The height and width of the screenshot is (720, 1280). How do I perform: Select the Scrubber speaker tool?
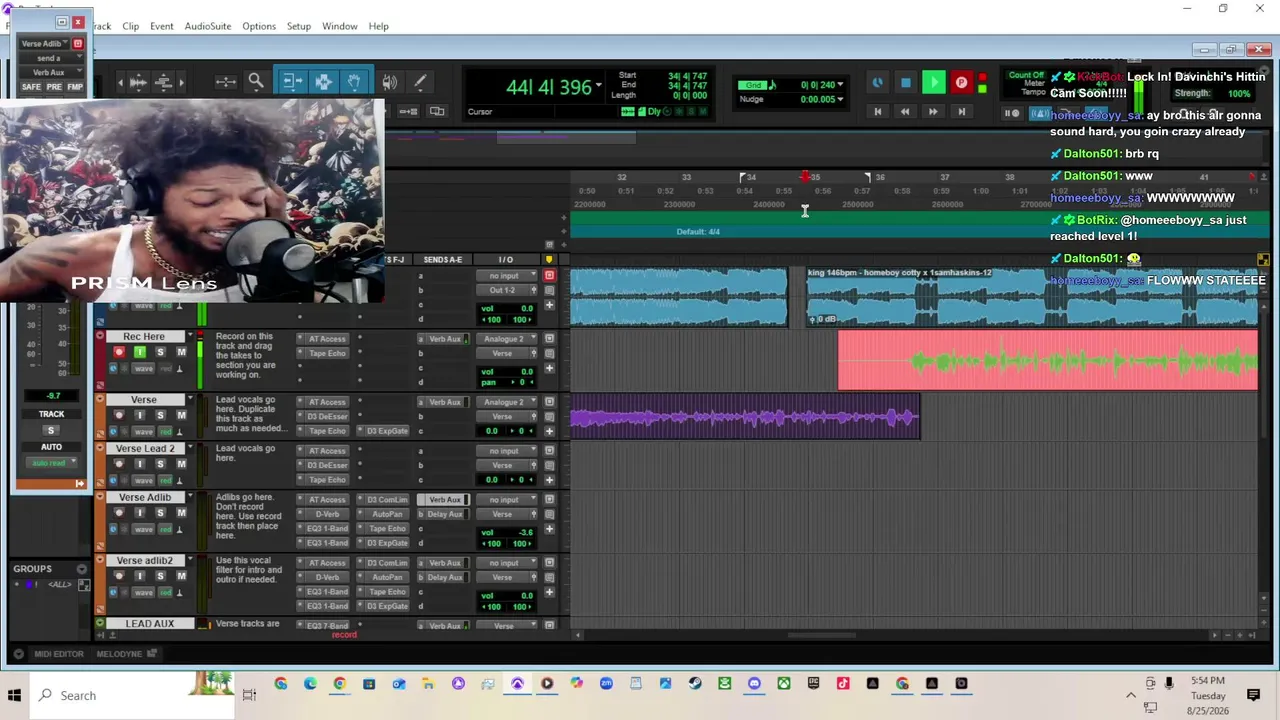coord(389,82)
